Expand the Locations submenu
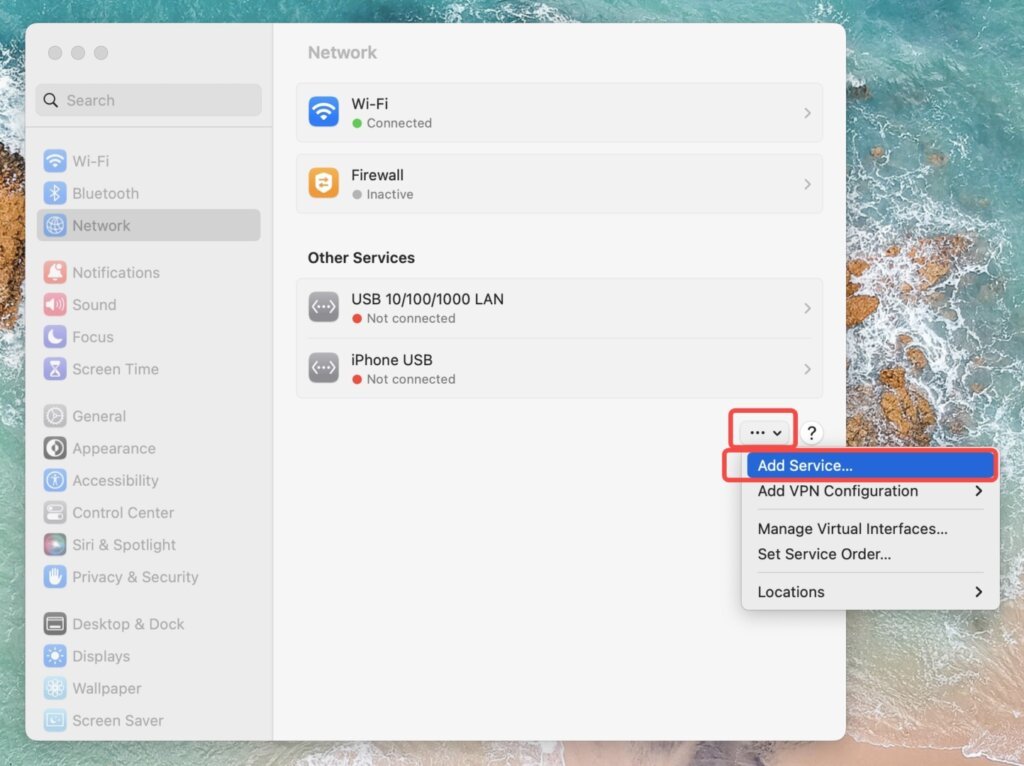Screen dimensions: 1024x766 791,591
